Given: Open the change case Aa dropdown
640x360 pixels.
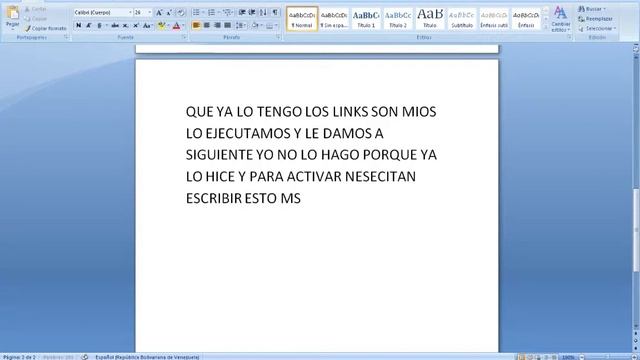Looking at the screenshot, I should [147, 26].
